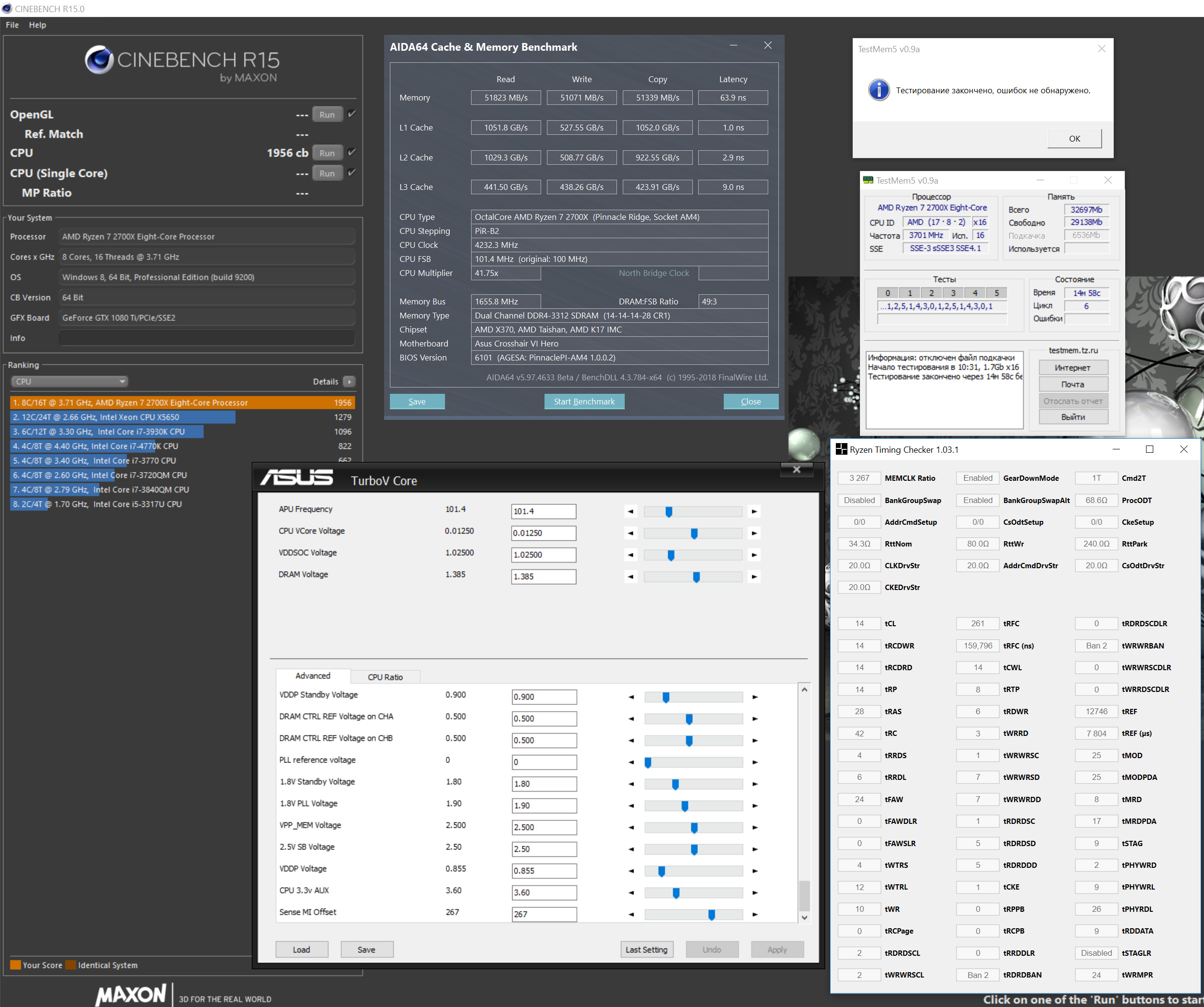The width and height of the screenshot is (1204, 1007).
Task: Toggle the OpenGL test checkbox
Action: 352,114
